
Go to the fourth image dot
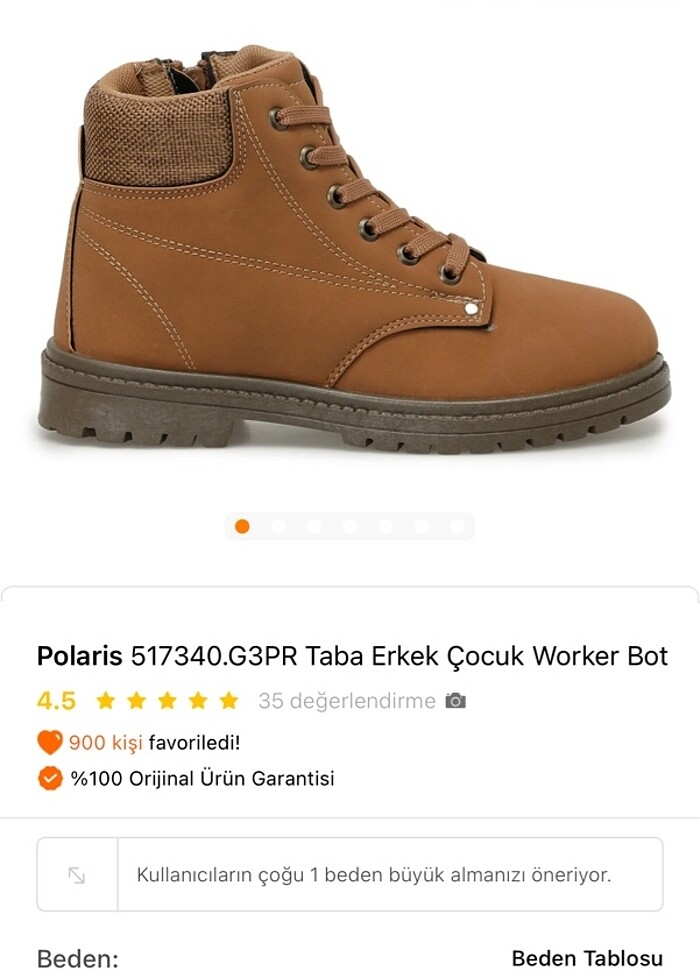coord(350,526)
